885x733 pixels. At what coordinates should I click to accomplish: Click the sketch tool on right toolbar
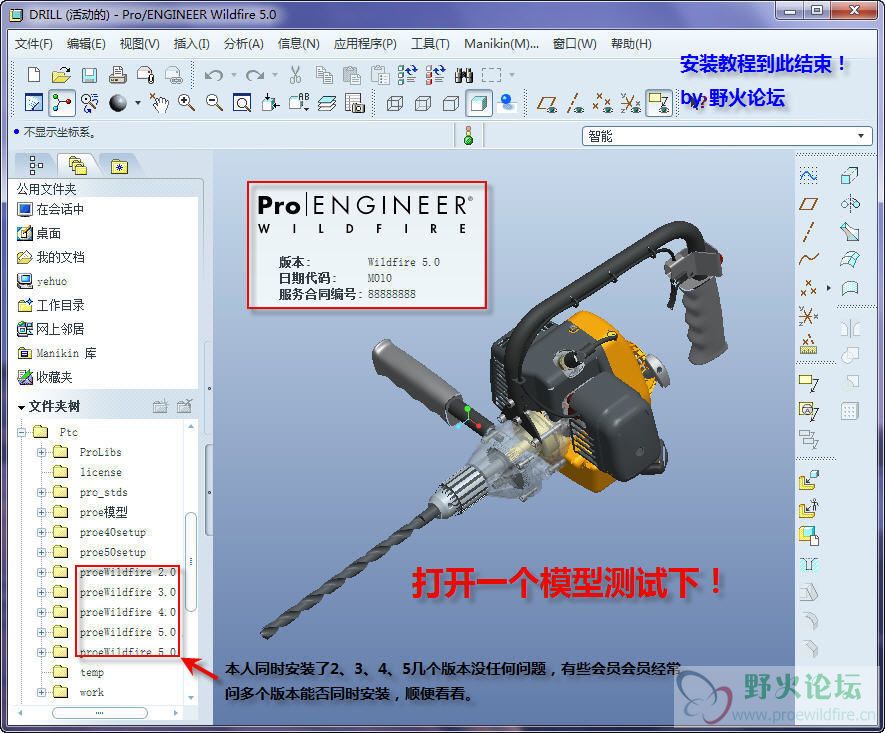808,176
